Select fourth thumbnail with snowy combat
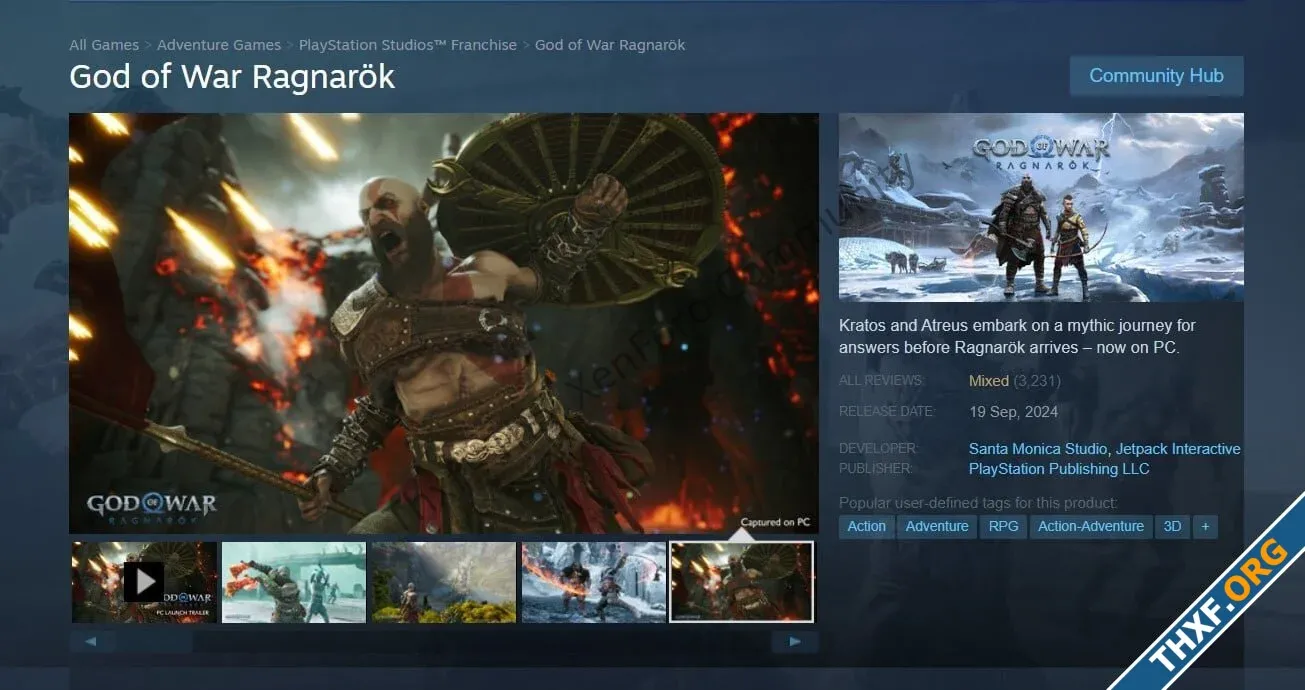The width and height of the screenshot is (1305, 690). [594, 582]
